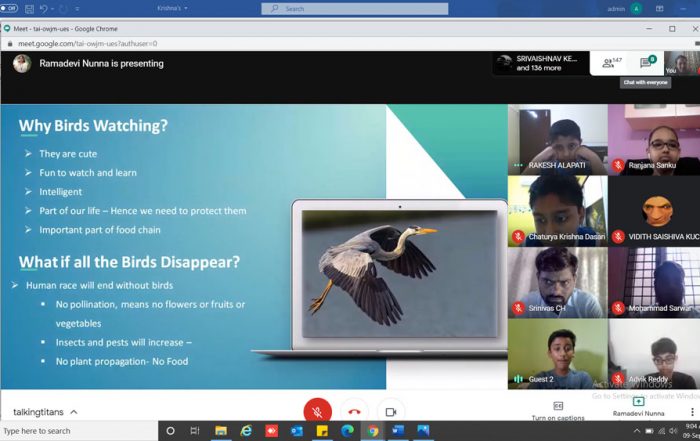Click the 'Why Birds Watching?' slide heading
Image resolution: width=700 pixels, height=441 pixels.
[93, 125]
